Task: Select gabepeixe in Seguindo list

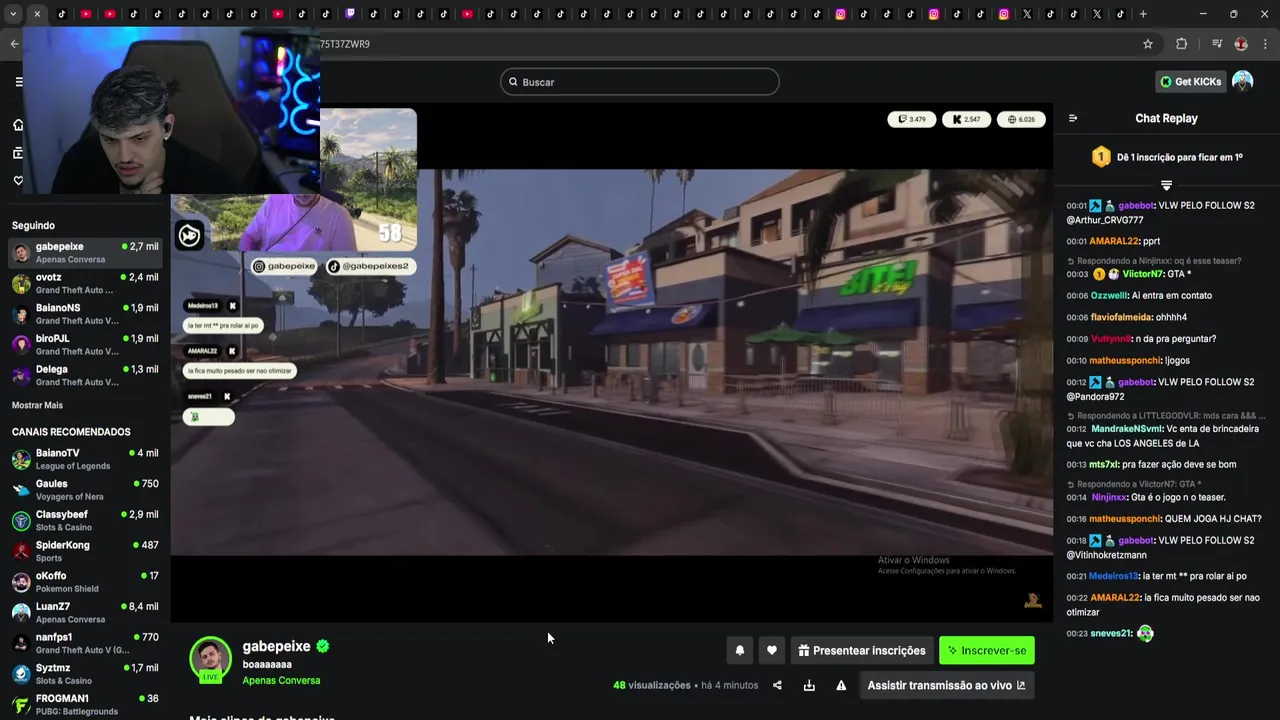Action: coord(85,252)
